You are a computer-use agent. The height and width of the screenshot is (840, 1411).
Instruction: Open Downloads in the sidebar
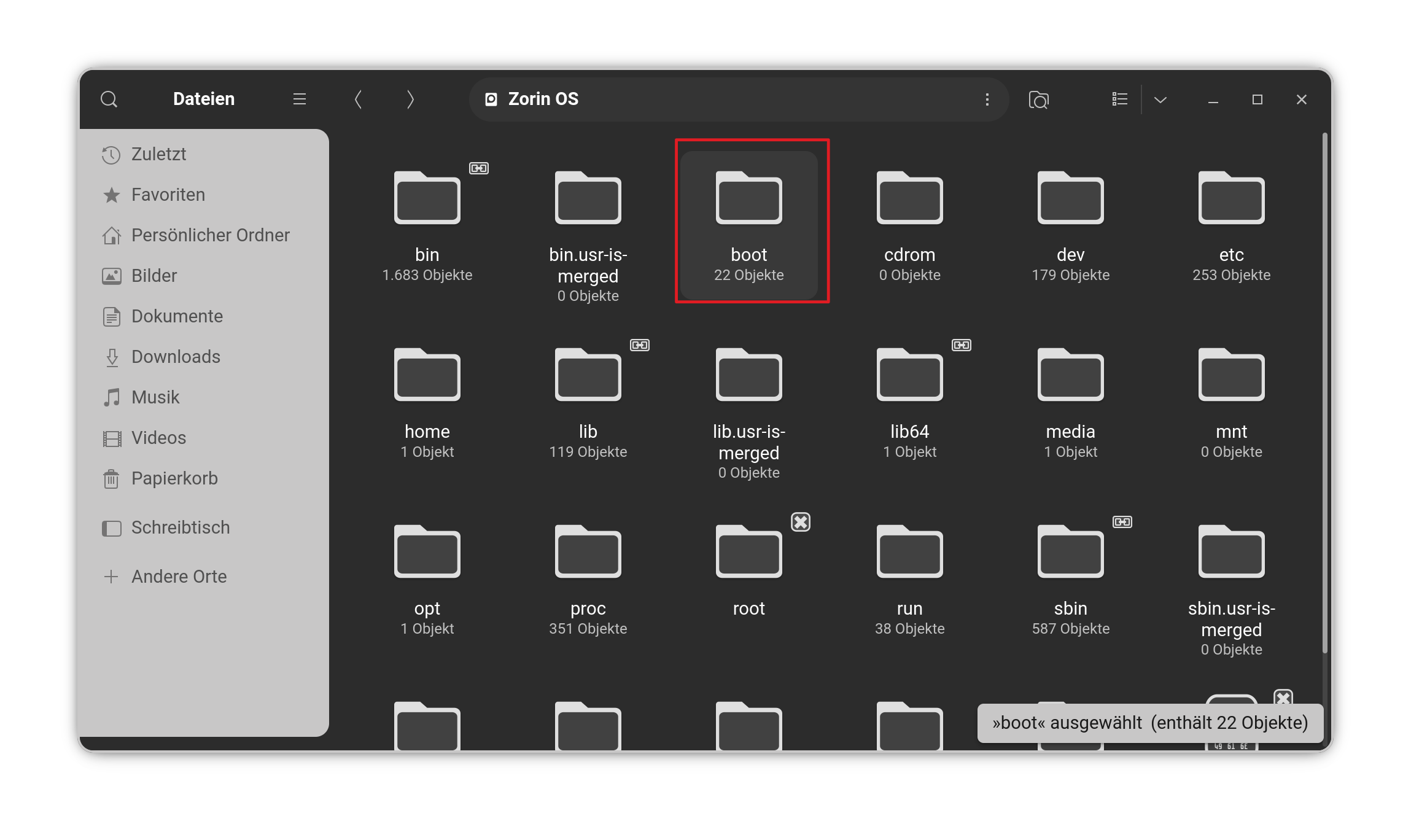tap(204, 357)
